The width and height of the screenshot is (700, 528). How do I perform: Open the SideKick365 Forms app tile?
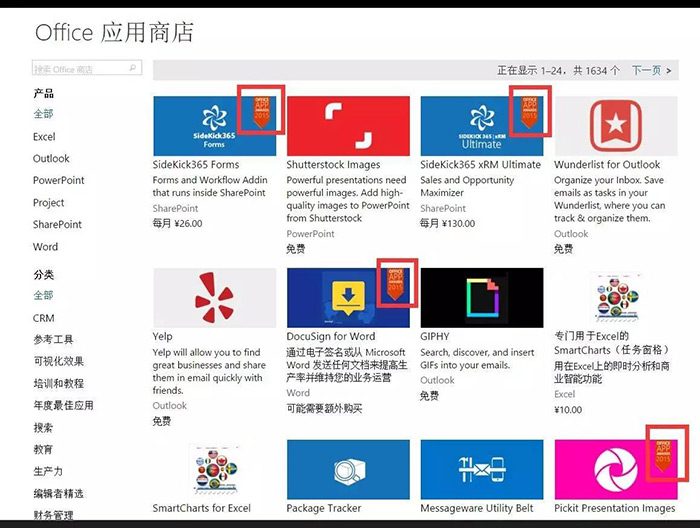[214, 126]
